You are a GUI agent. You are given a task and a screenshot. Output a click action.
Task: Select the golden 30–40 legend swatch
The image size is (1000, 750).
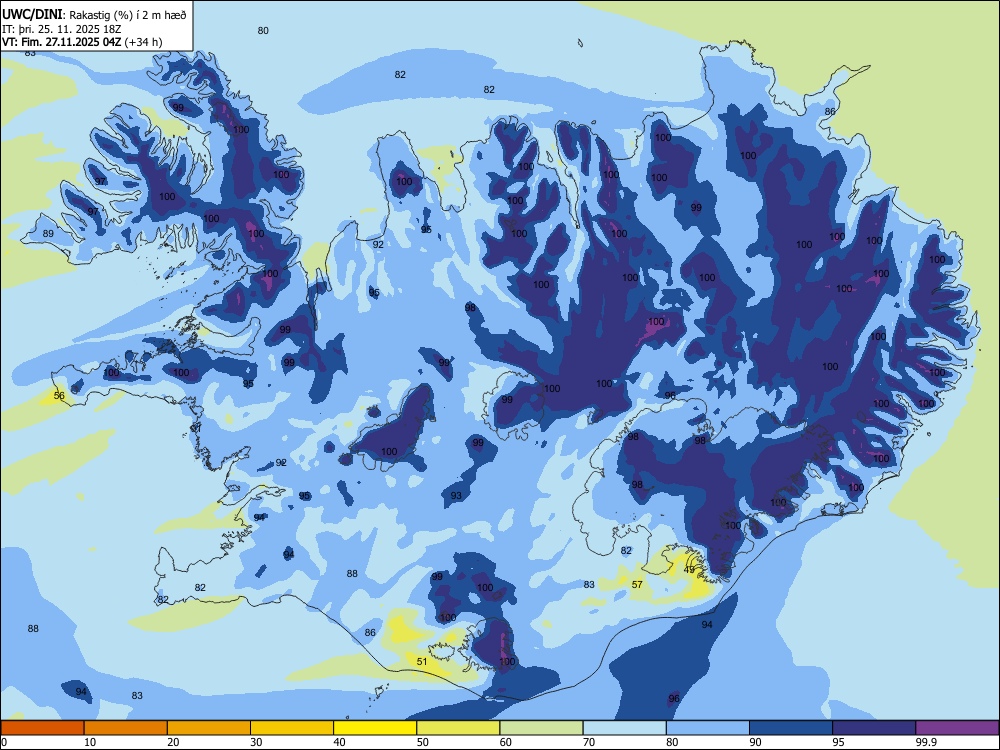pyautogui.click(x=292, y=728)
